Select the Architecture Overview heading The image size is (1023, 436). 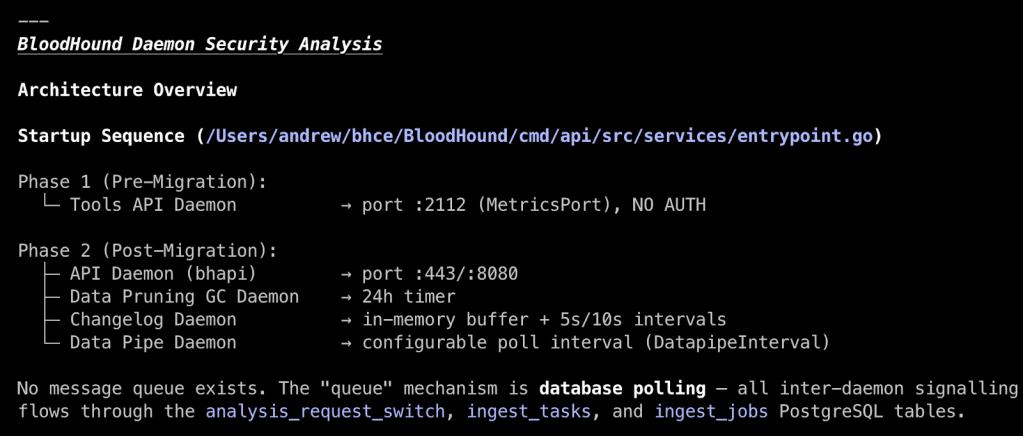coord(127,90)
